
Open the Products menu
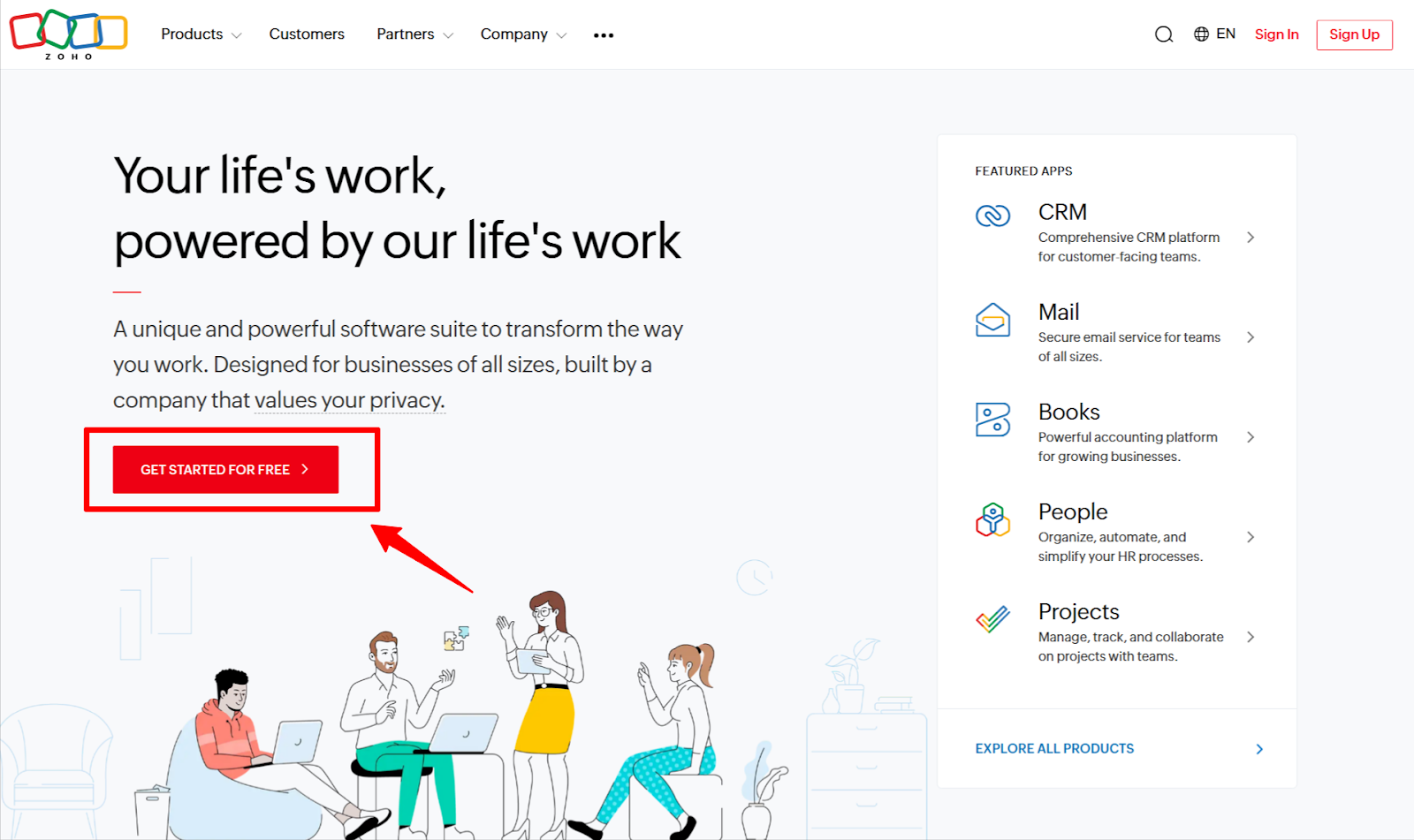(192, 34)
